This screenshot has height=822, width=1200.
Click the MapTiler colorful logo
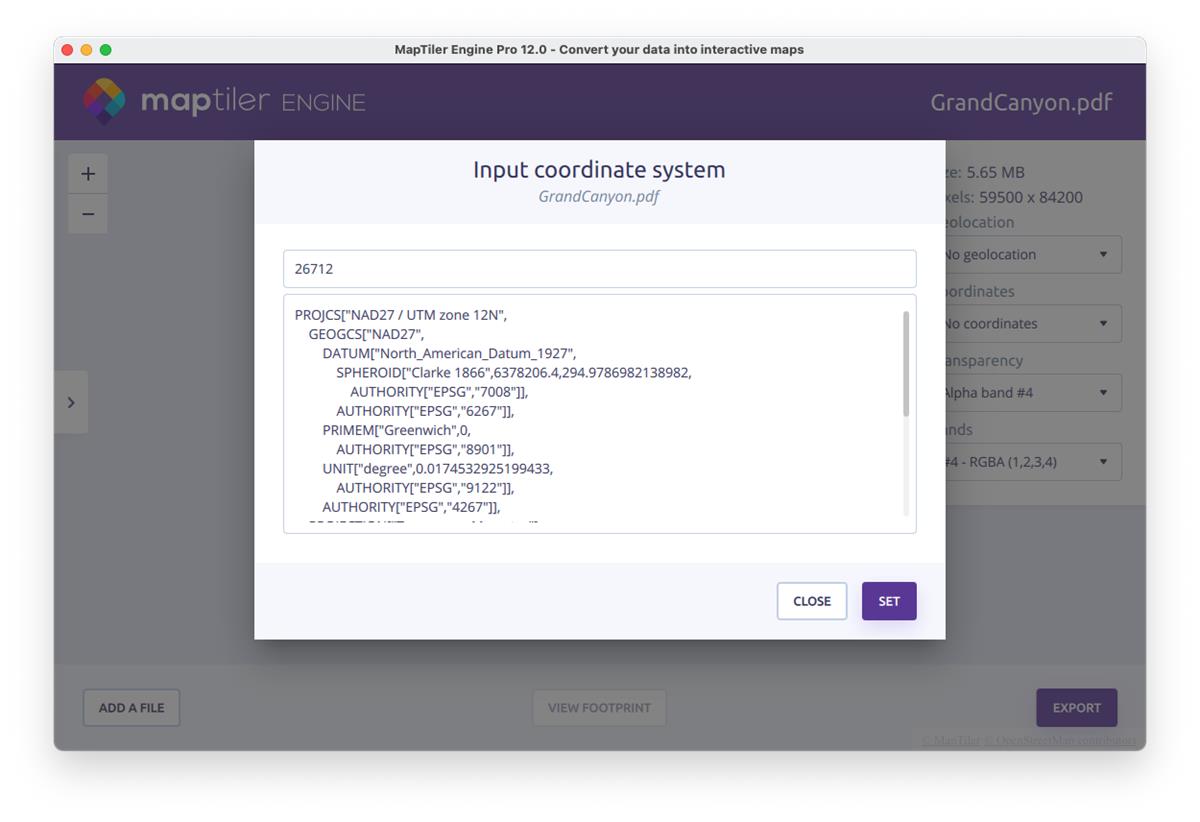tap(104, 101)
